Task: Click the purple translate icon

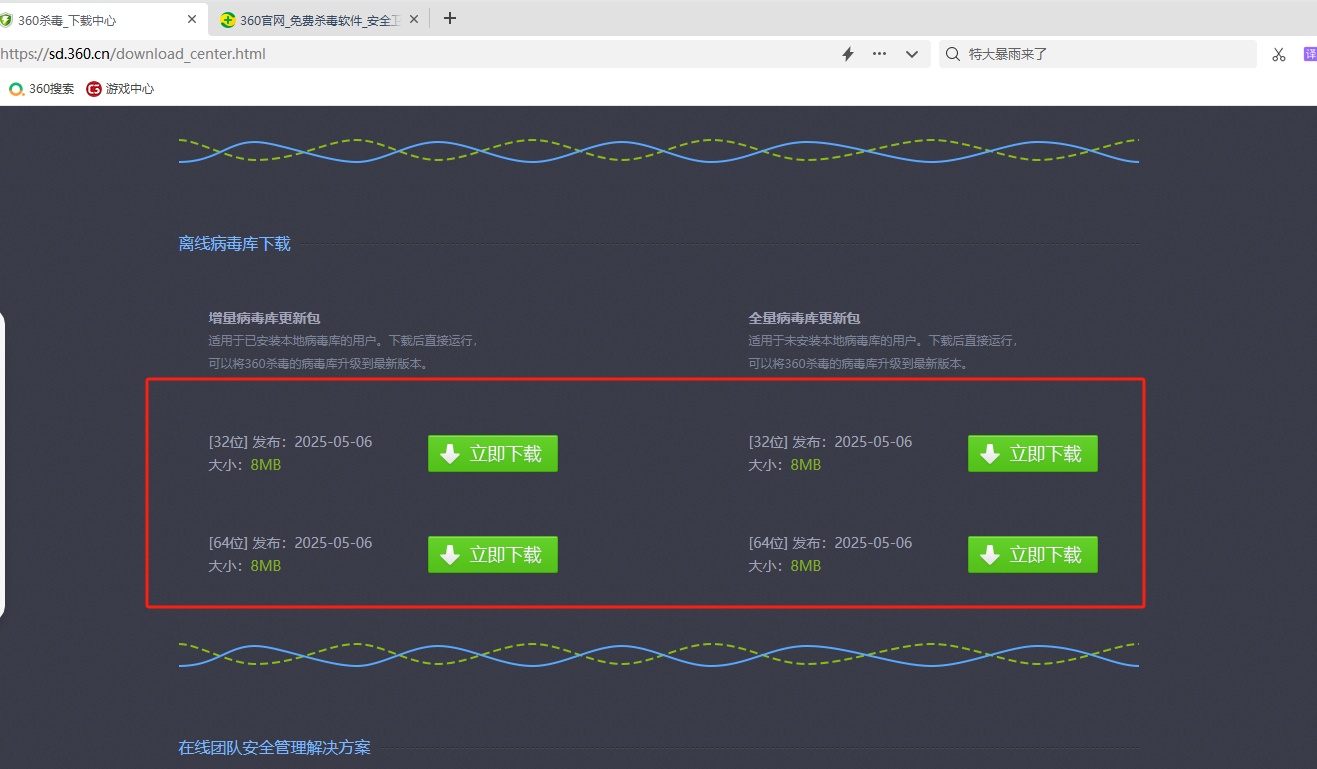Action: pos(1310,54)
